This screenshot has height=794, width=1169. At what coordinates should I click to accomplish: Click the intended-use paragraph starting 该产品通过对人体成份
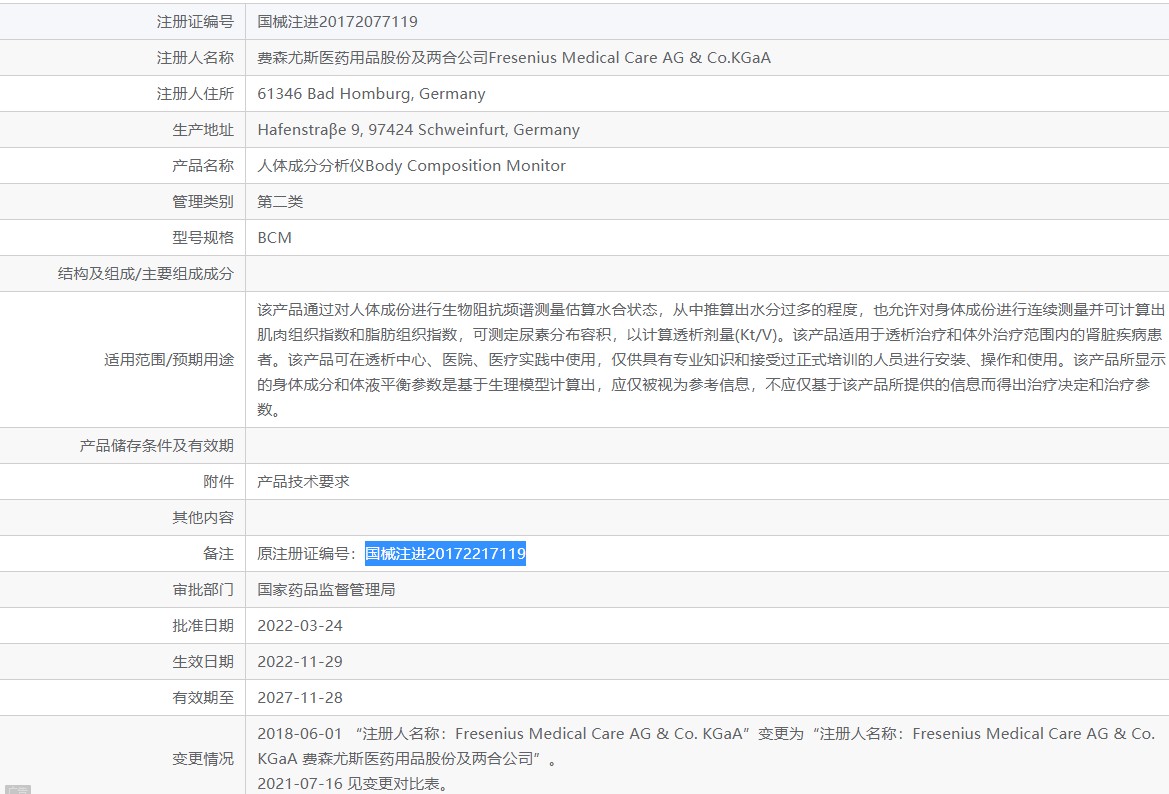(711, 359)
